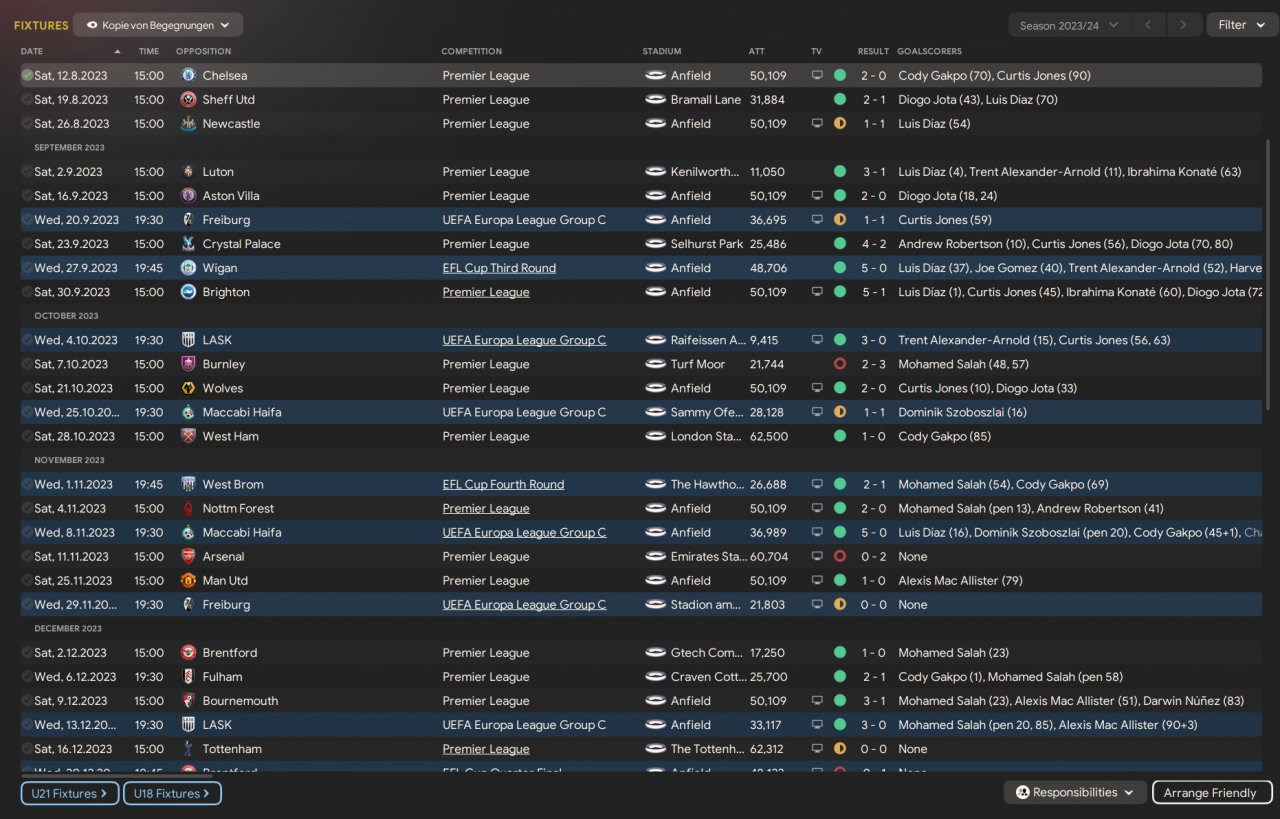Viewport: 1280px width, 819px height.
Task: Sort by the Result column header
Action: 873,51
